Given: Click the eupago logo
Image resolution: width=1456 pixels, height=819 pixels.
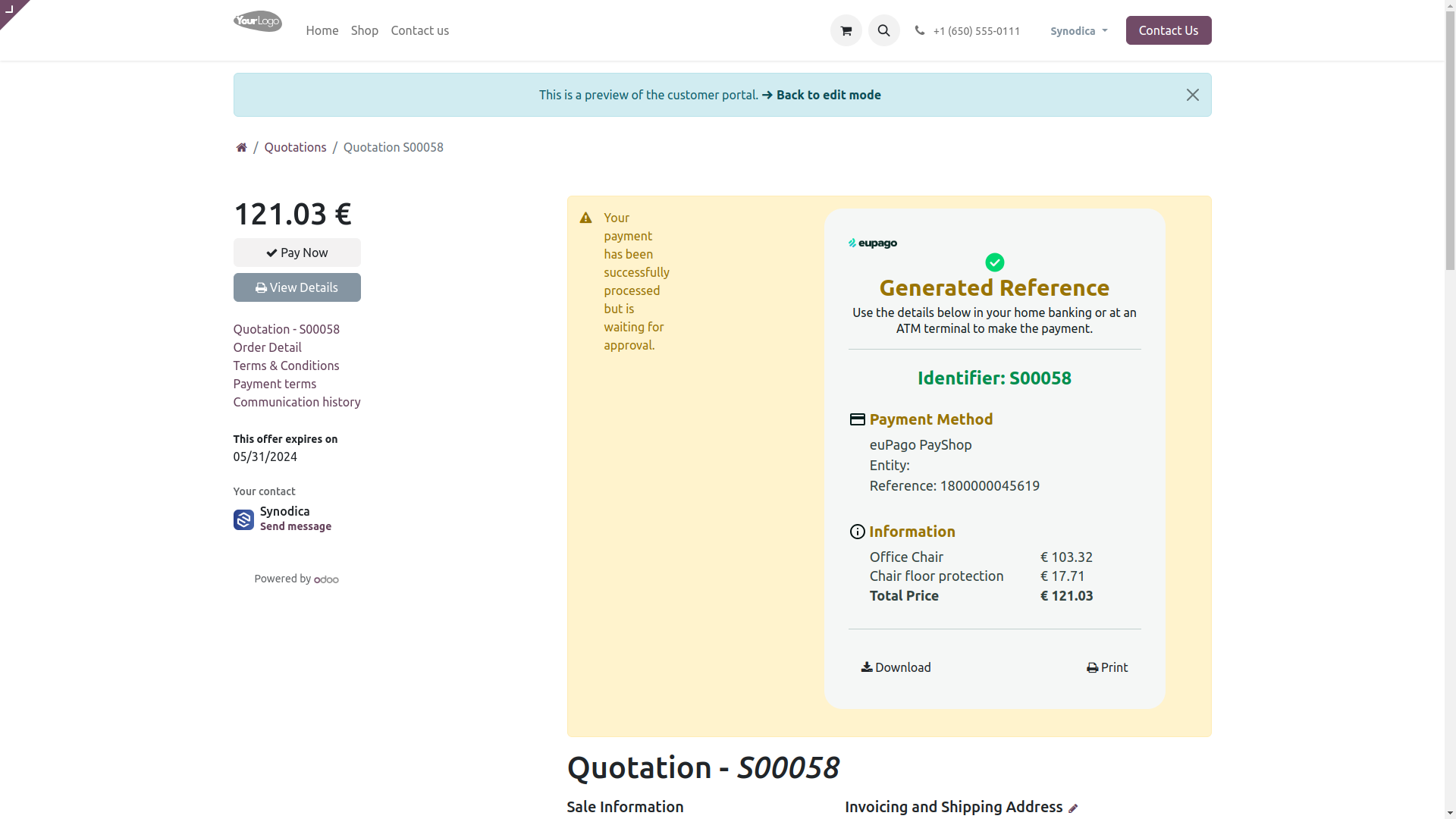Looking at the screenshot, I should (x=872, y=243).
